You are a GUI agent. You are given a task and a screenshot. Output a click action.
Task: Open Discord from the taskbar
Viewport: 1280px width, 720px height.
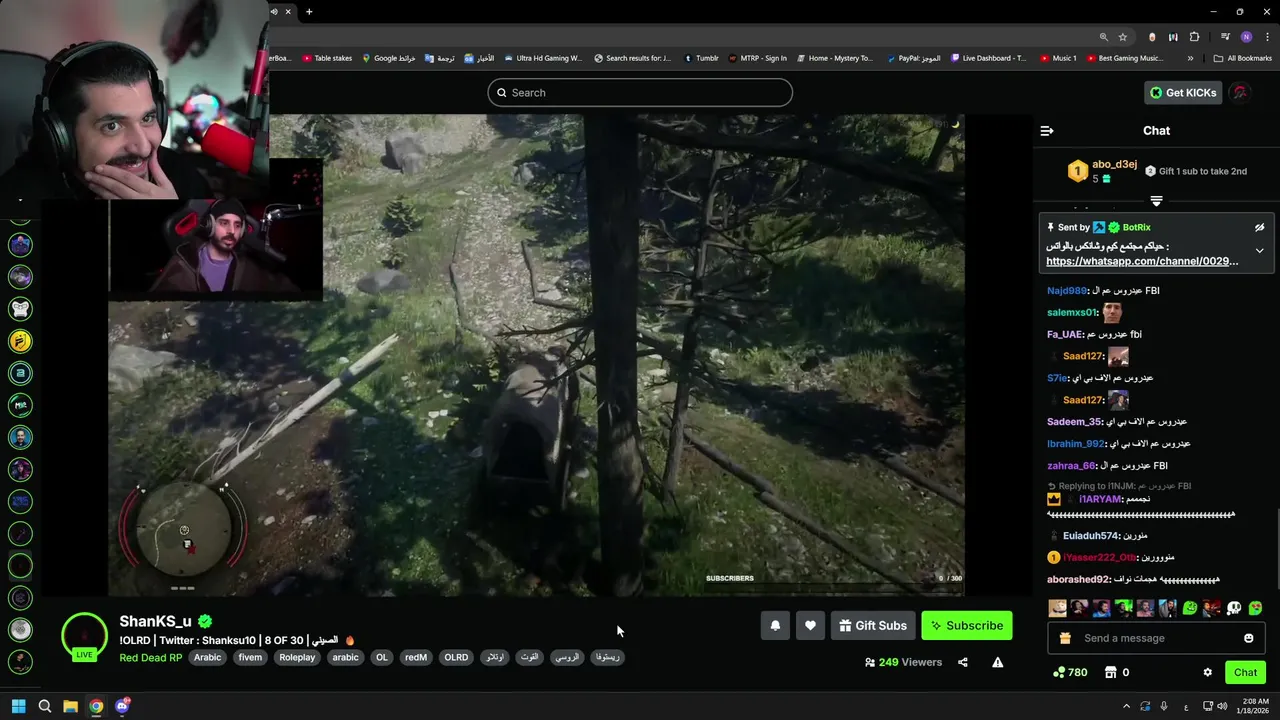coord(122,706)
